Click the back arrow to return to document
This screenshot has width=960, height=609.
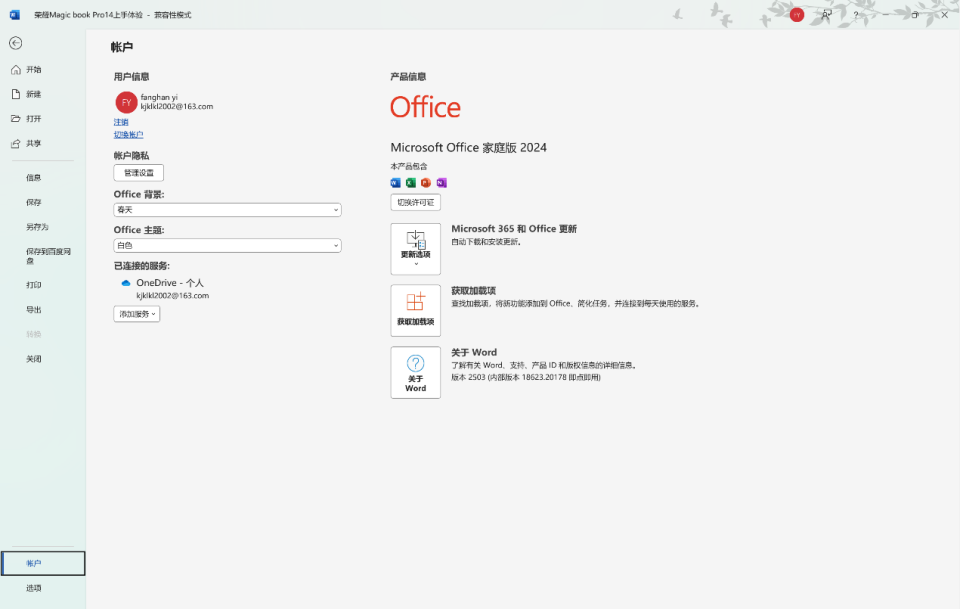(16, 43)
